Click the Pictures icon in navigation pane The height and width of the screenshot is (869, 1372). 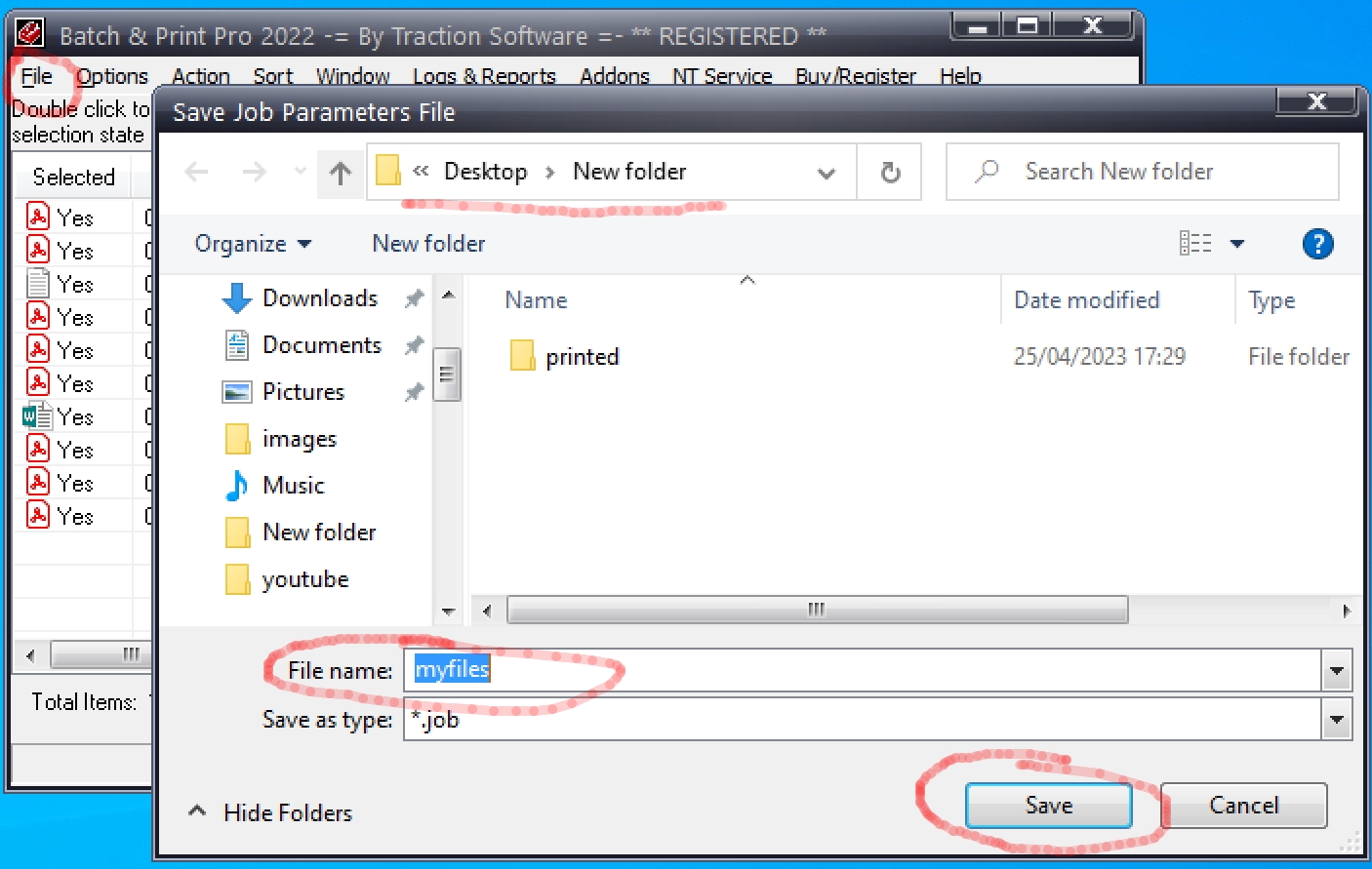point(237,392)
